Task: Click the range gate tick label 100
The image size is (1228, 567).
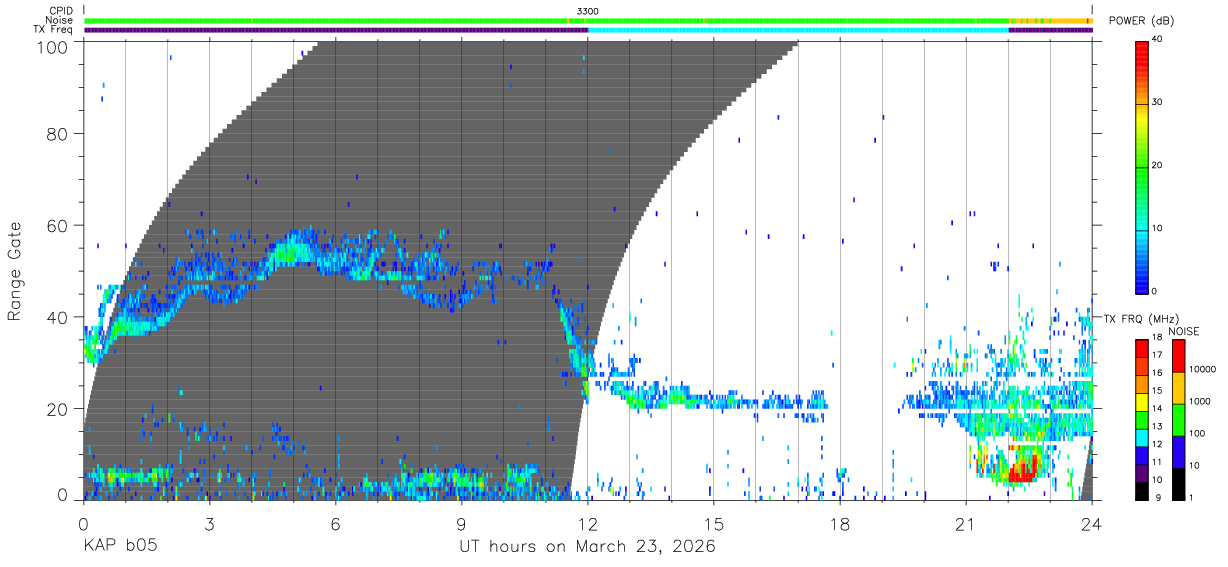Action: click(x=52, y=46)
